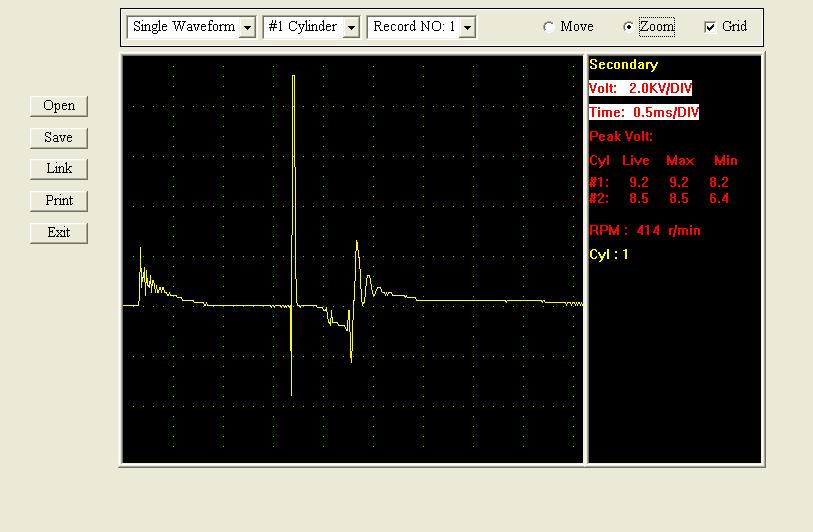Click the Exit button

59,233
